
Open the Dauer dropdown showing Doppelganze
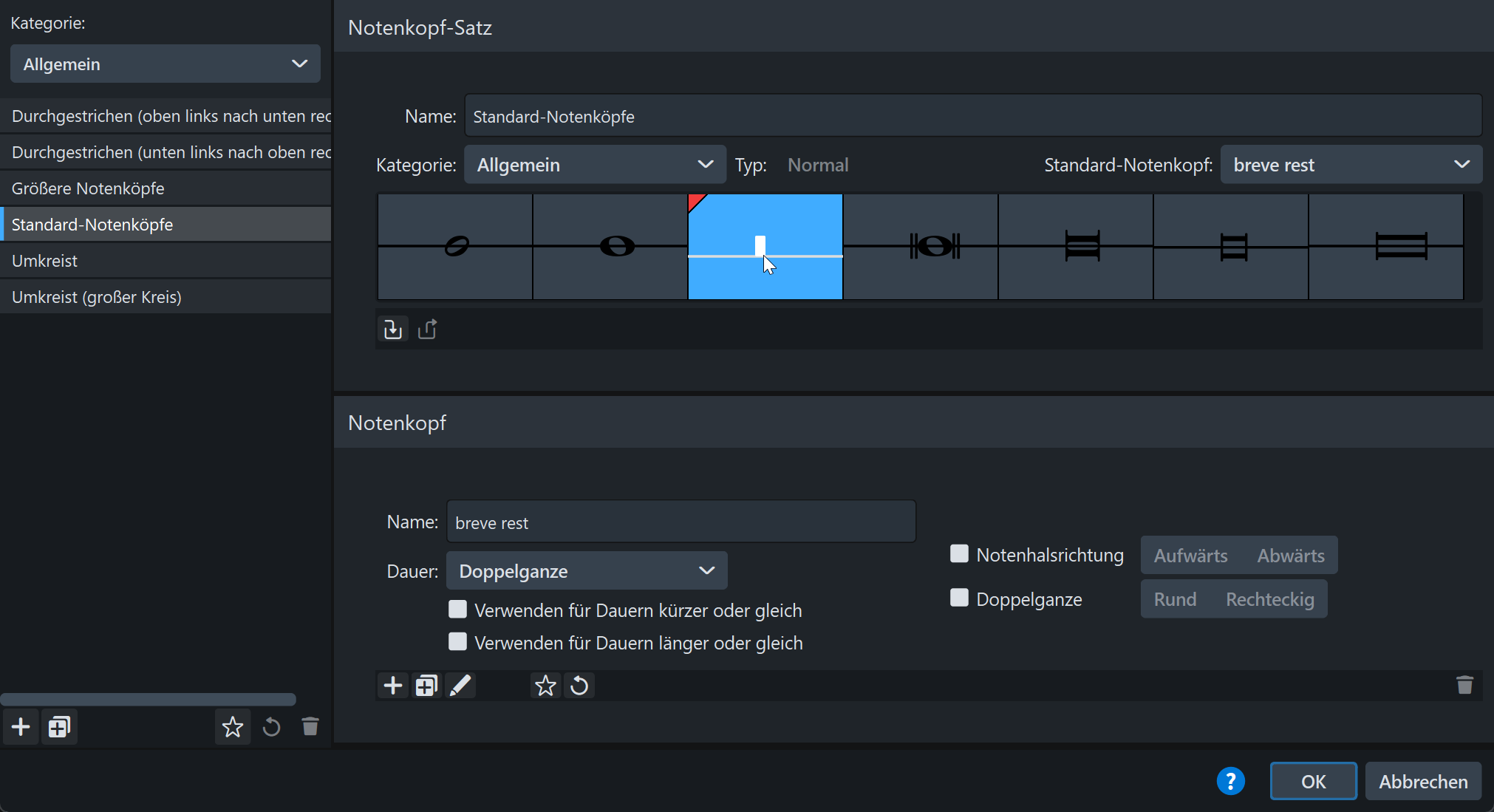[x=587, y=570]
